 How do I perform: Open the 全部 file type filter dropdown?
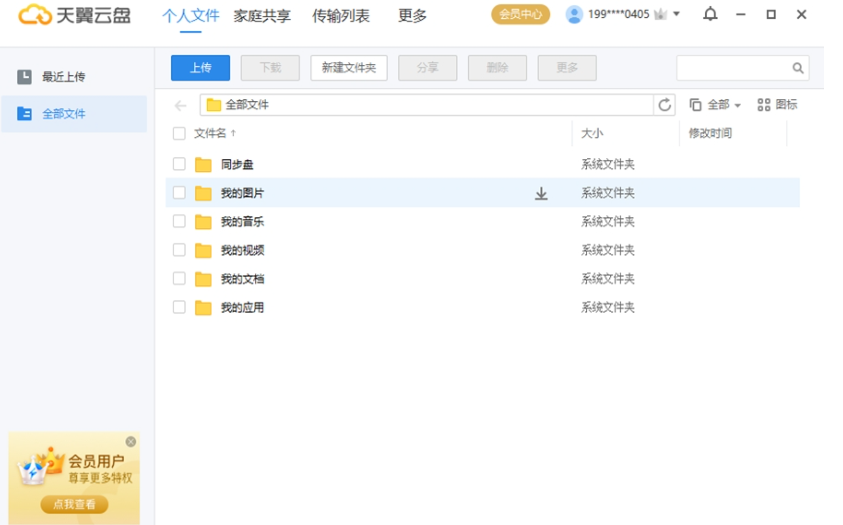pyautogui.click(x=715, y=105)
